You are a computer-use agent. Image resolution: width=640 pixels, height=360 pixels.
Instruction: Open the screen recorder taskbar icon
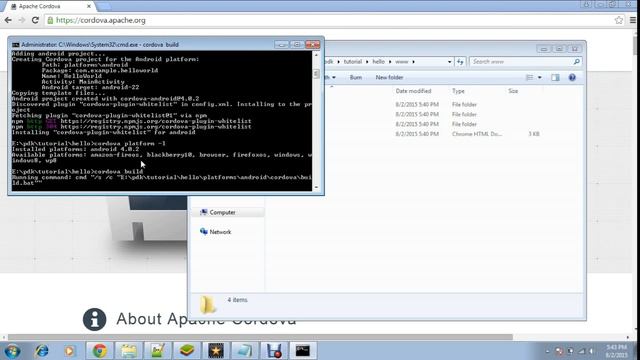(274, 351)
